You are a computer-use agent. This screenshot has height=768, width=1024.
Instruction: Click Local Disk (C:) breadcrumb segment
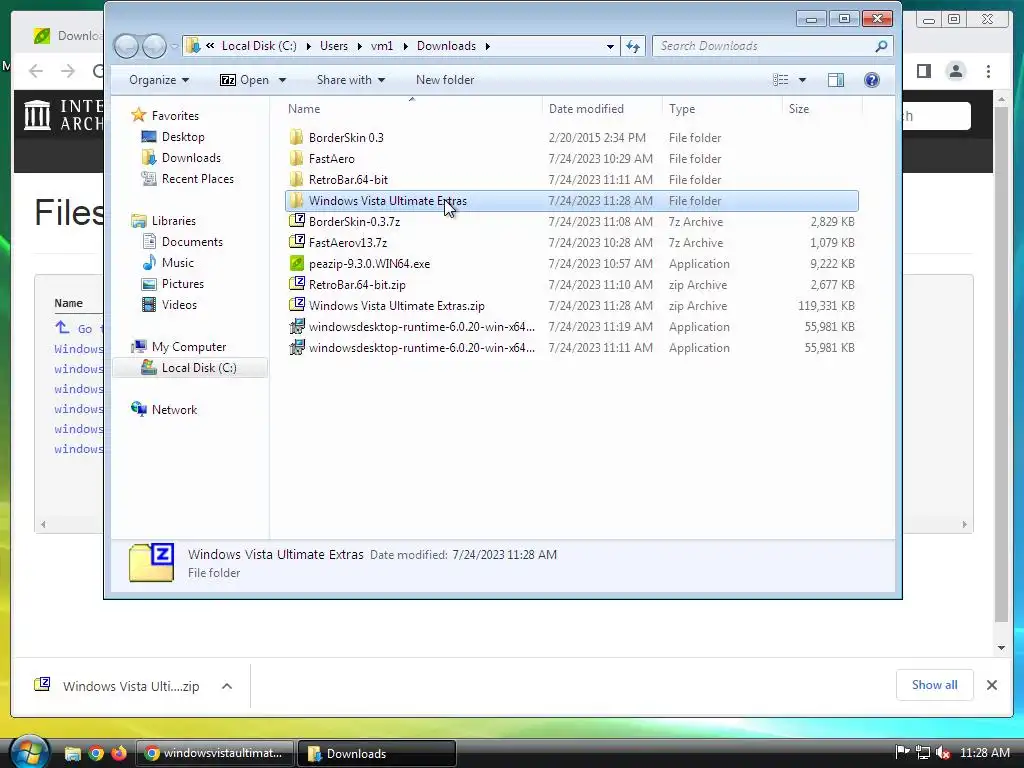coord(259,46)
